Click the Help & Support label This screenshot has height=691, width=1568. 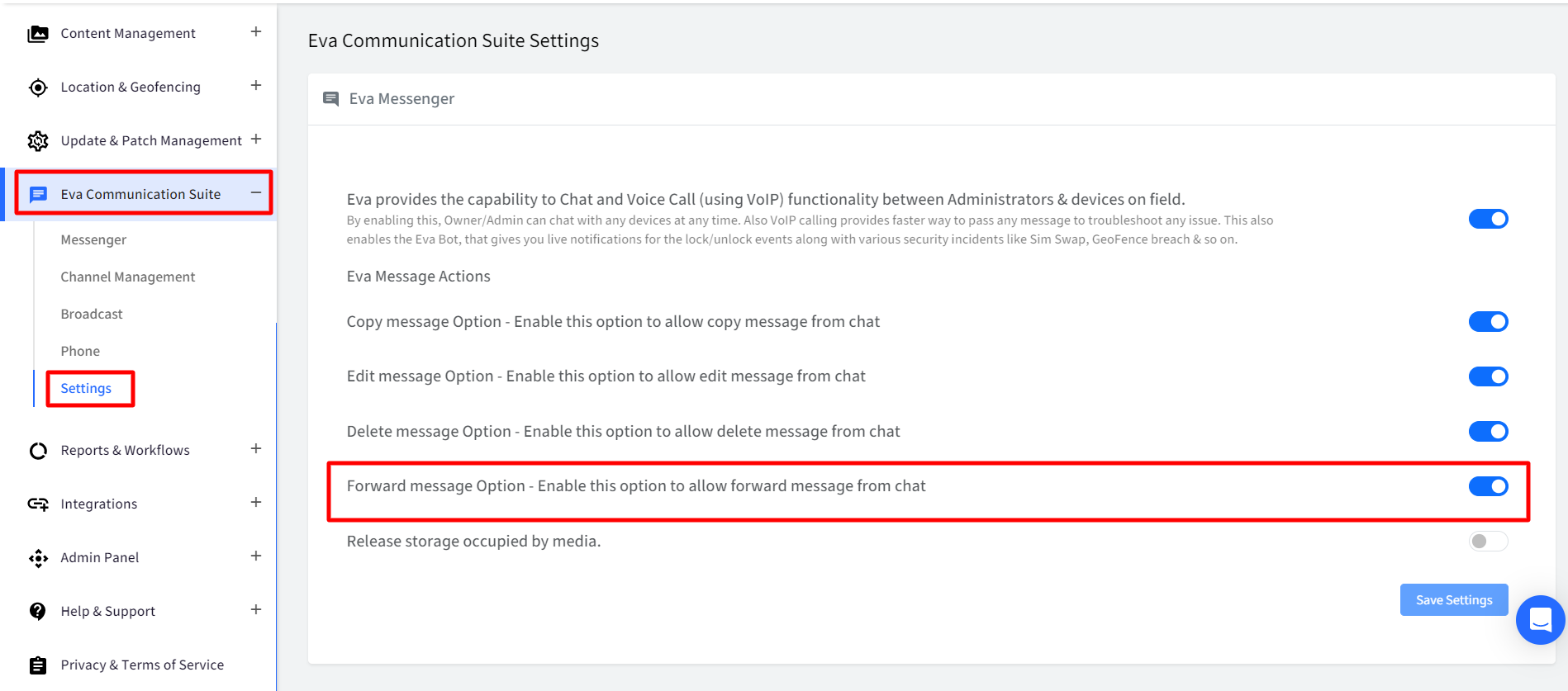(108, 612)
